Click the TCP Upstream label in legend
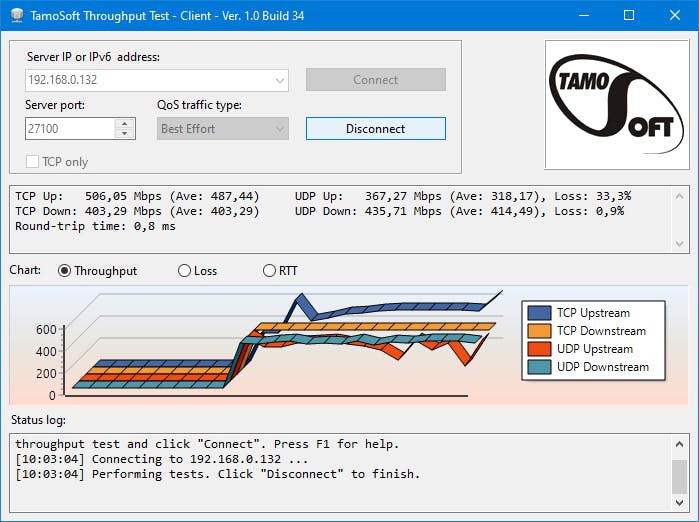699x522 pixels. 593,313
